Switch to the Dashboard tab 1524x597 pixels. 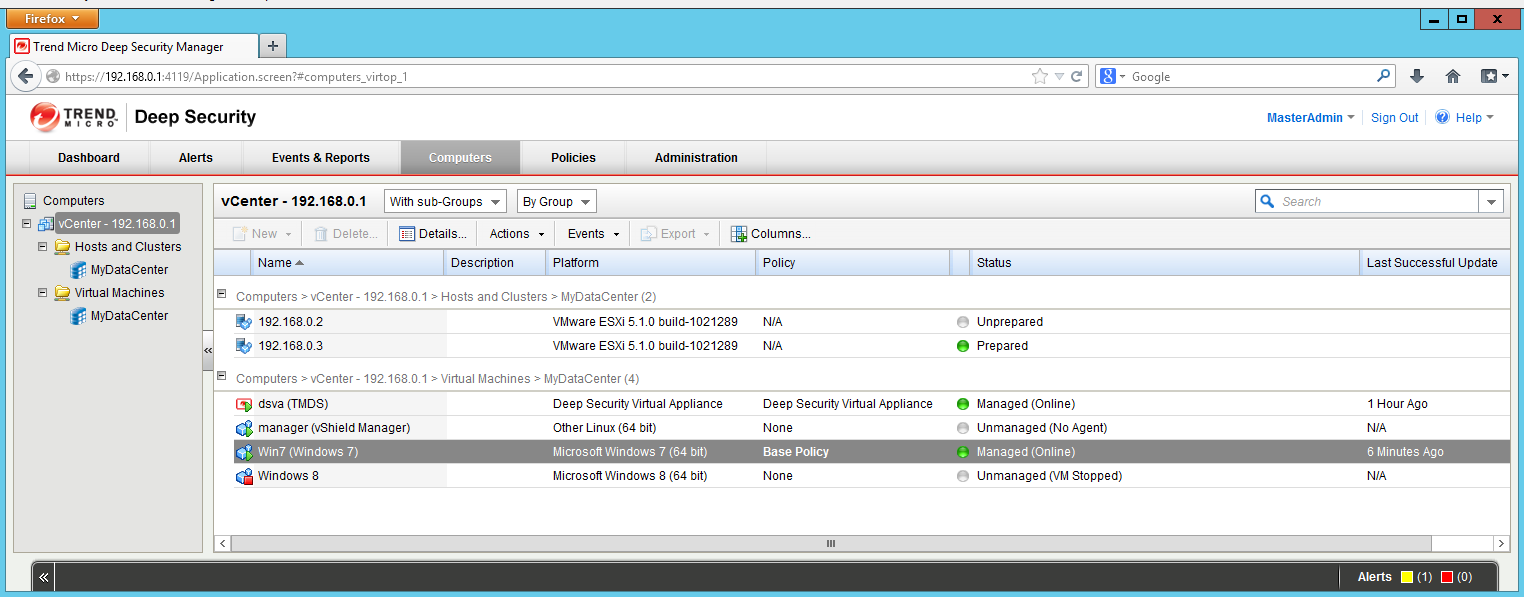point(89,158)
